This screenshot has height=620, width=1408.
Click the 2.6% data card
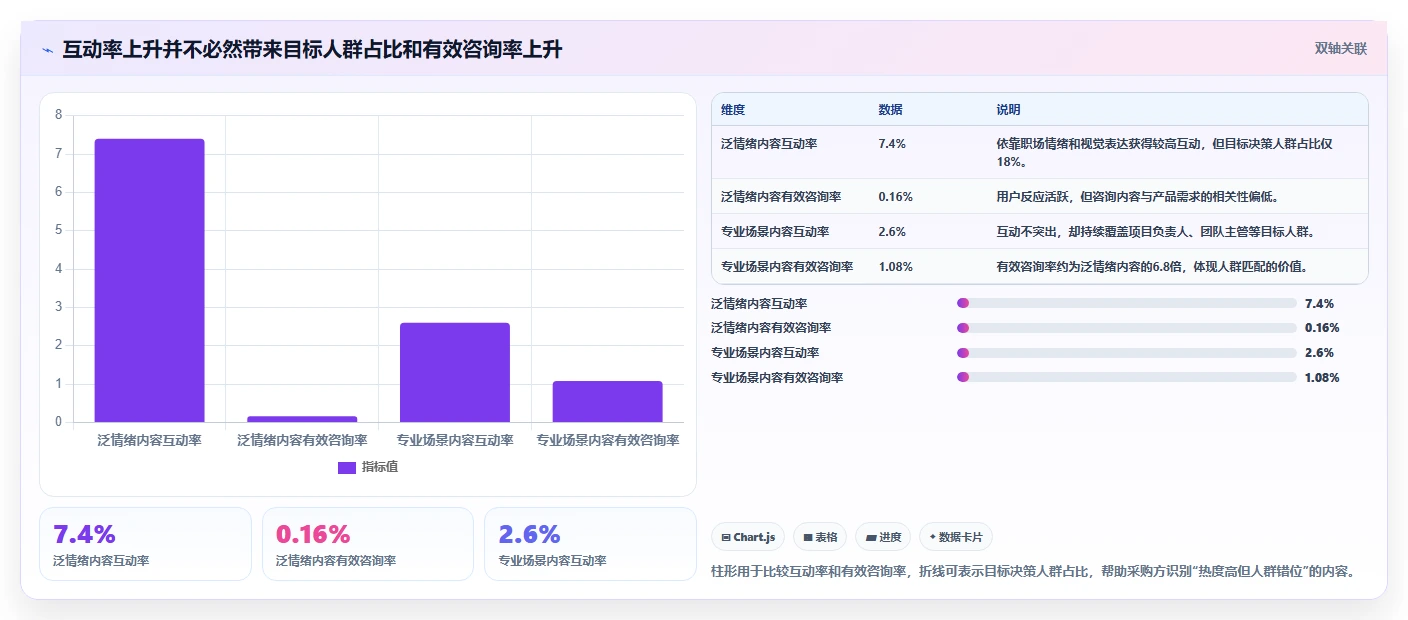coord(590,544)
